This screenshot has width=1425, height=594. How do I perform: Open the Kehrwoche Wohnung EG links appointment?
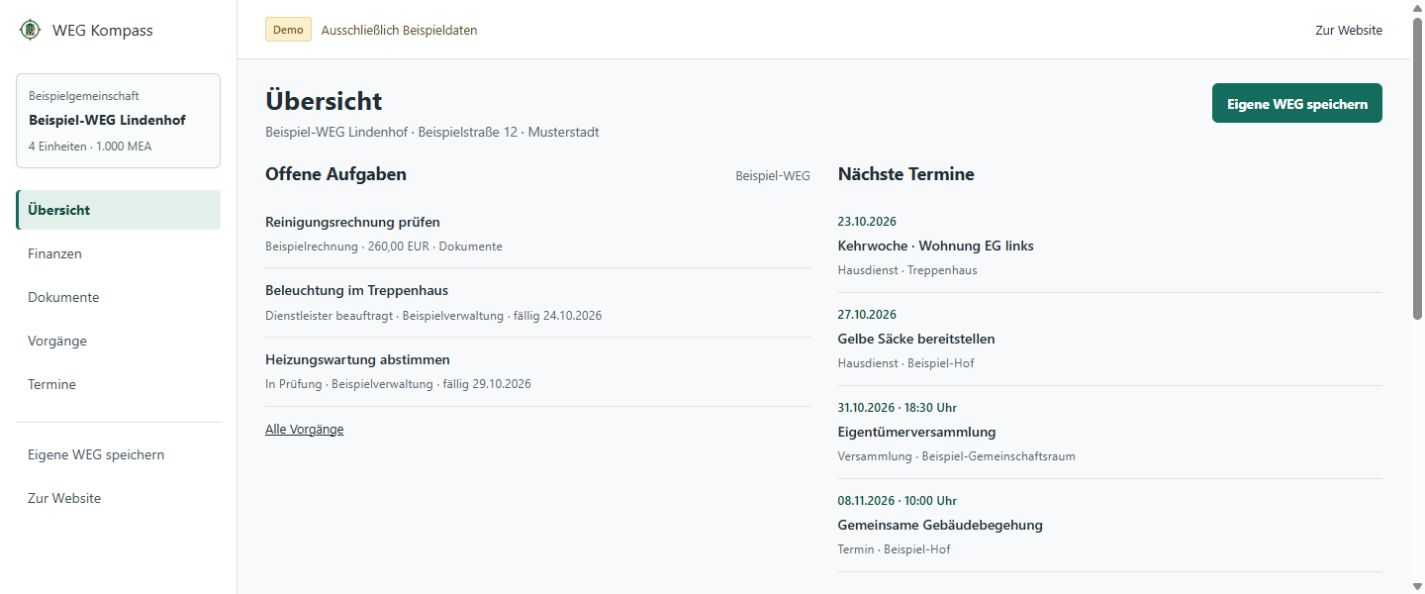coord(1110,246)
